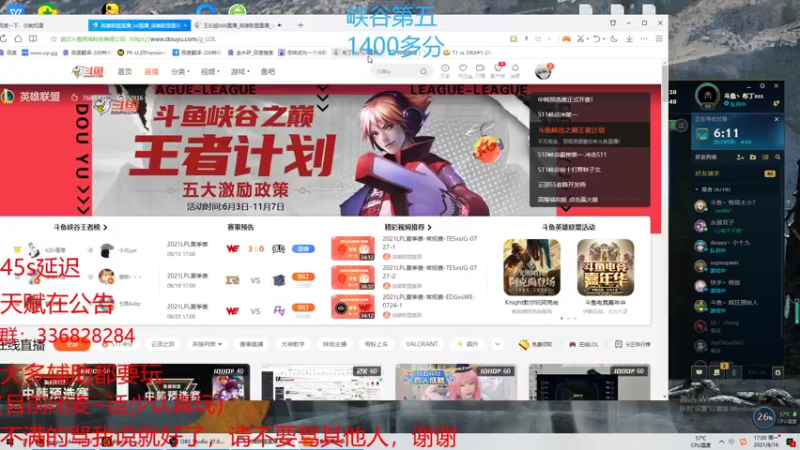Select the VALORANT filter tab
The image size is (800, 450).
point(421,344)
